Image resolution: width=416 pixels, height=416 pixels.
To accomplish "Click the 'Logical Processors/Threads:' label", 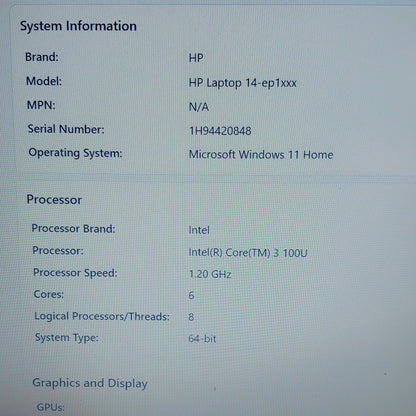I will coord(102,316).
